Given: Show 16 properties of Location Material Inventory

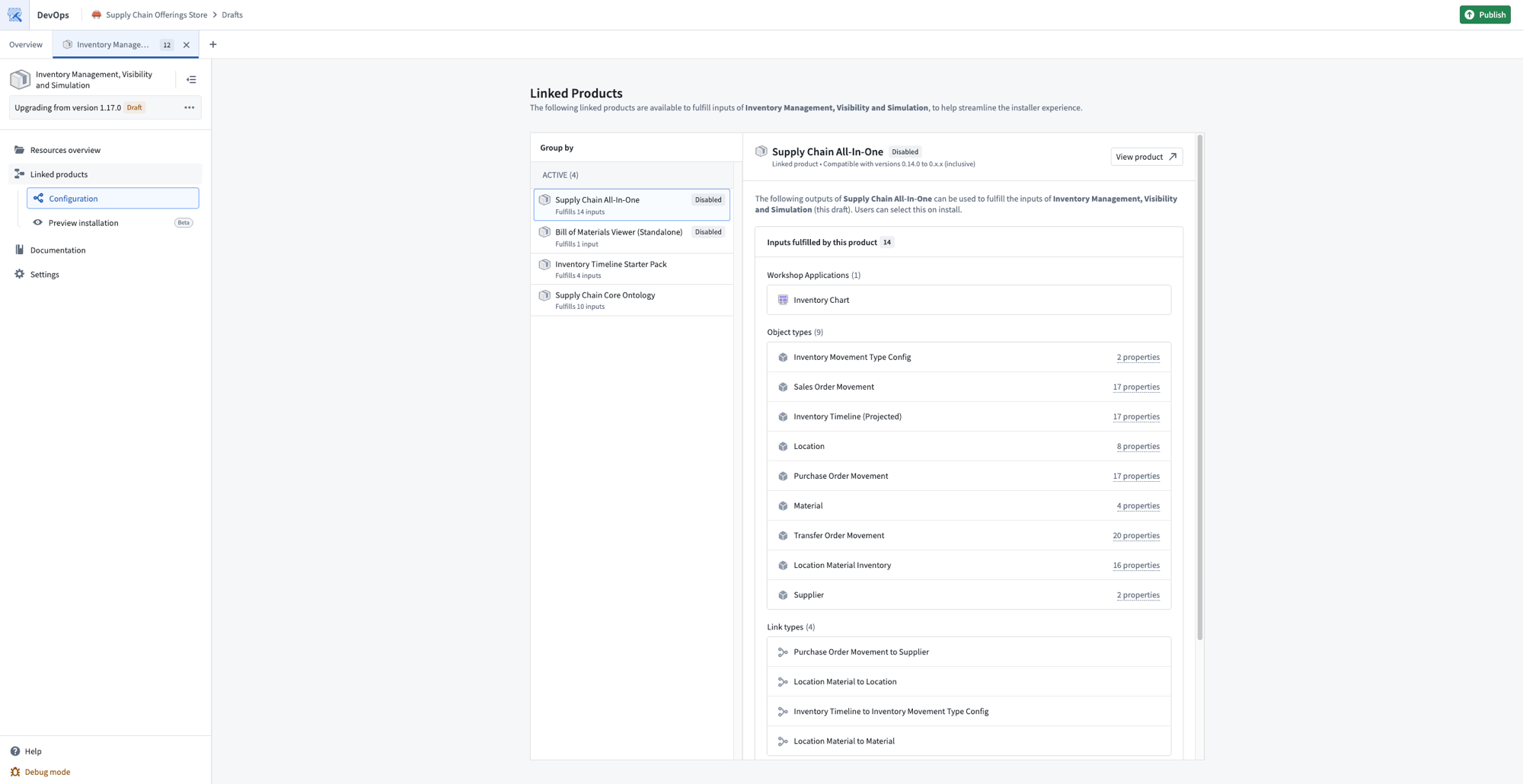Looking at the screenshot, I should (1135, 565).
